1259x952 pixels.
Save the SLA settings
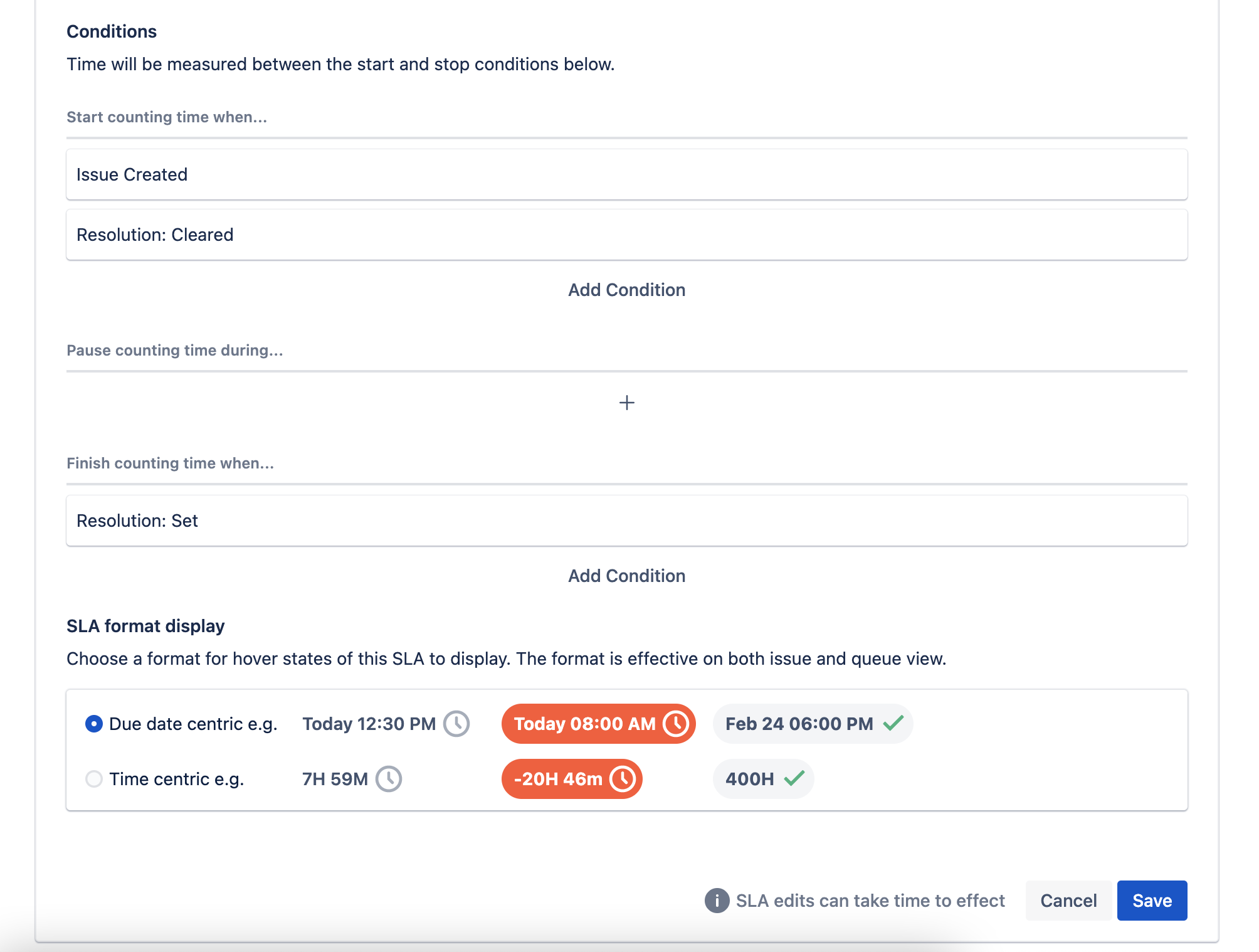click(1152, 901)
